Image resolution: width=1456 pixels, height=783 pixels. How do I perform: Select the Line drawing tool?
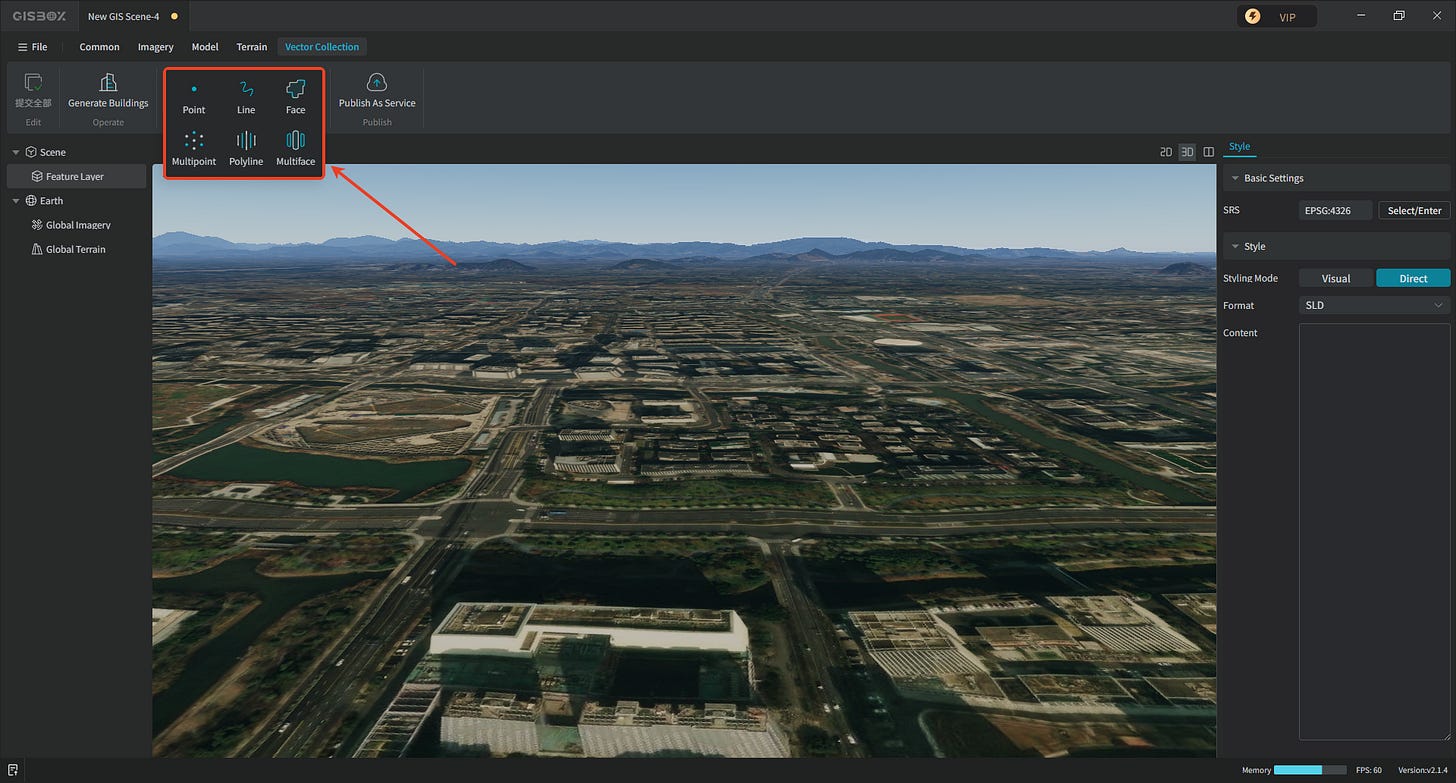point(246,97)
